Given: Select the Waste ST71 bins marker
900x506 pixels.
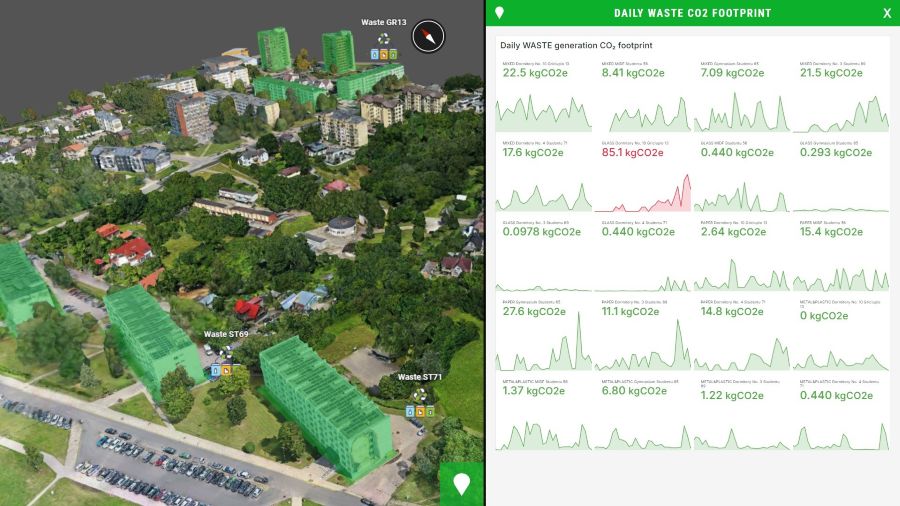Looking at the screenshot, I should click(418, 404).
